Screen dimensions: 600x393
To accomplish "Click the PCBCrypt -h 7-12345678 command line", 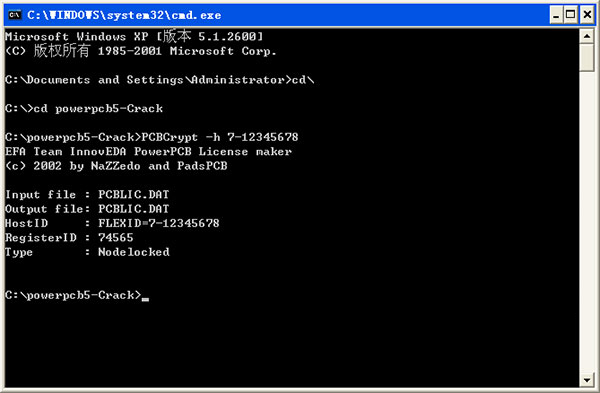I will [152, 137].
